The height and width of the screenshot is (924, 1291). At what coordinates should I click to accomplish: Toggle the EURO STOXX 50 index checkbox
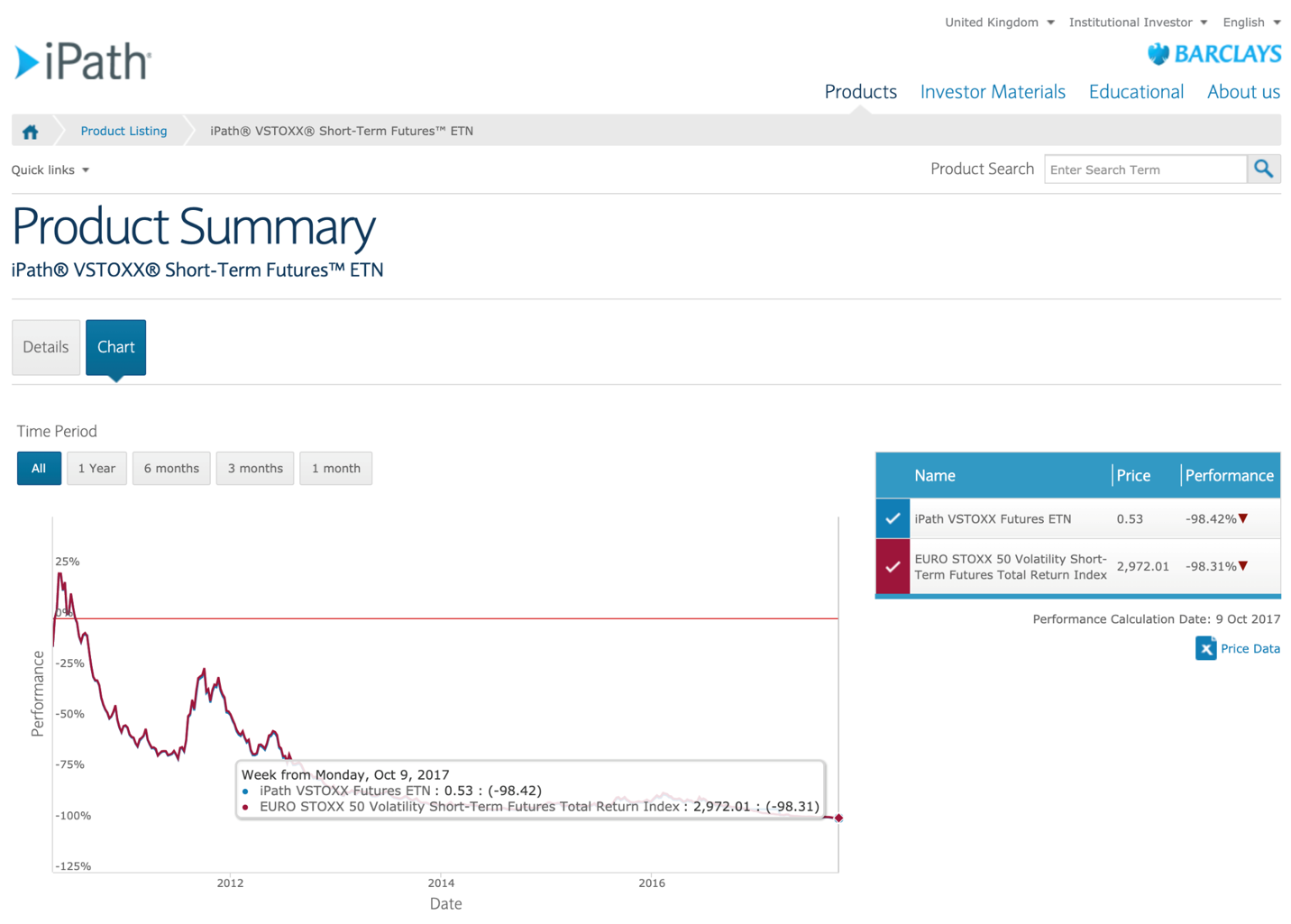(893, 567)
